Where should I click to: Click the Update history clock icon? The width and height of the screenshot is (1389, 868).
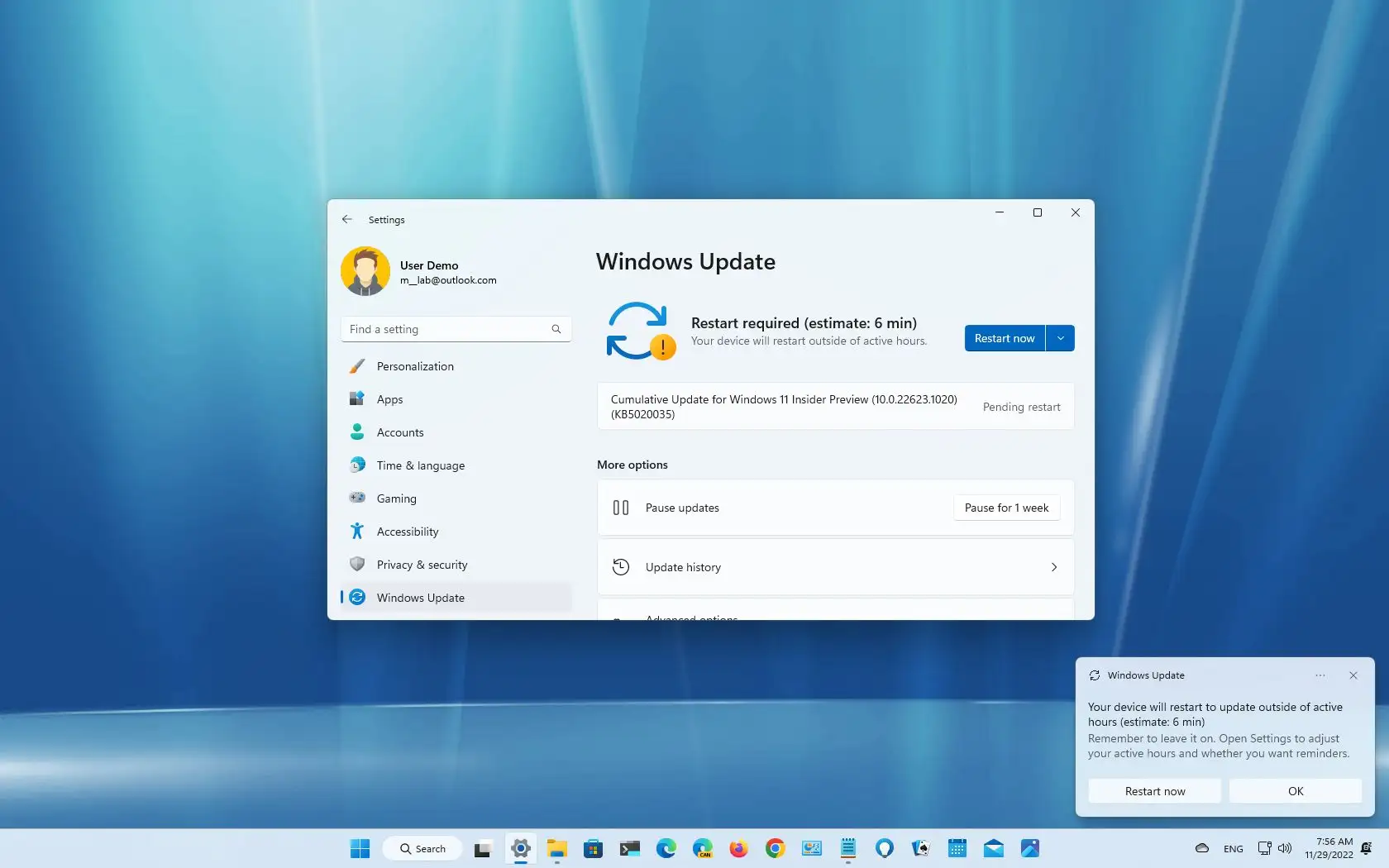pos(621,567)
